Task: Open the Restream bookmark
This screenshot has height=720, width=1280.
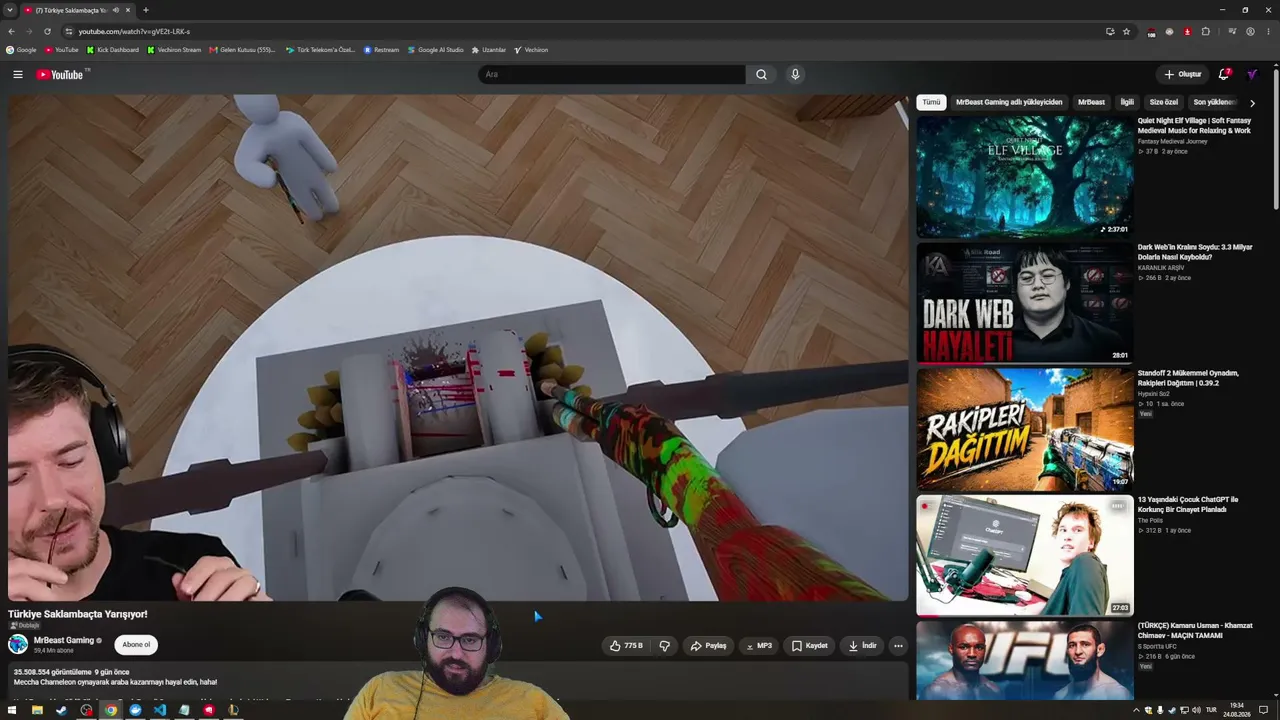Action: [382, 50]
